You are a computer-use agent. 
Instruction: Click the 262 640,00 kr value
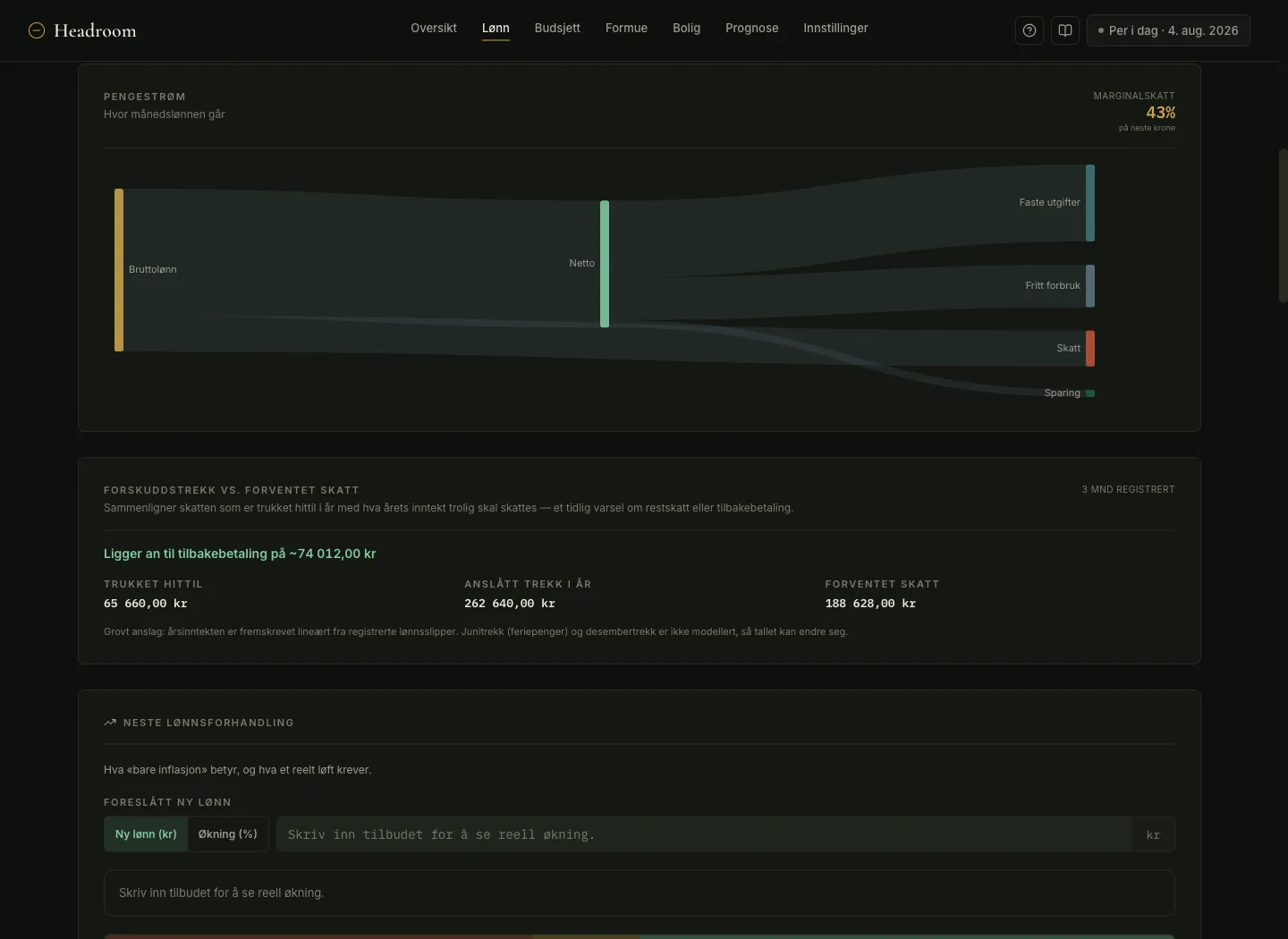[x=510, y=604]
